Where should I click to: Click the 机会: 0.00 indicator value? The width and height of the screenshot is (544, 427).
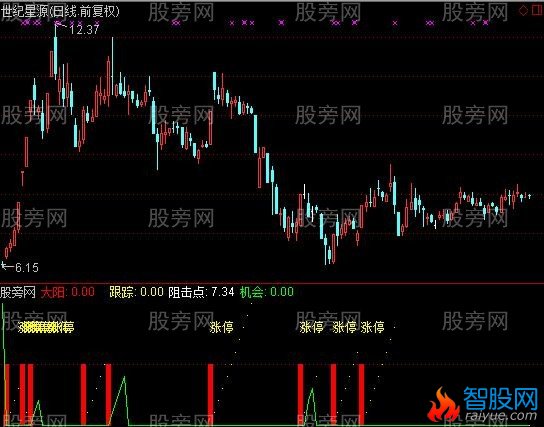point(267,292)
